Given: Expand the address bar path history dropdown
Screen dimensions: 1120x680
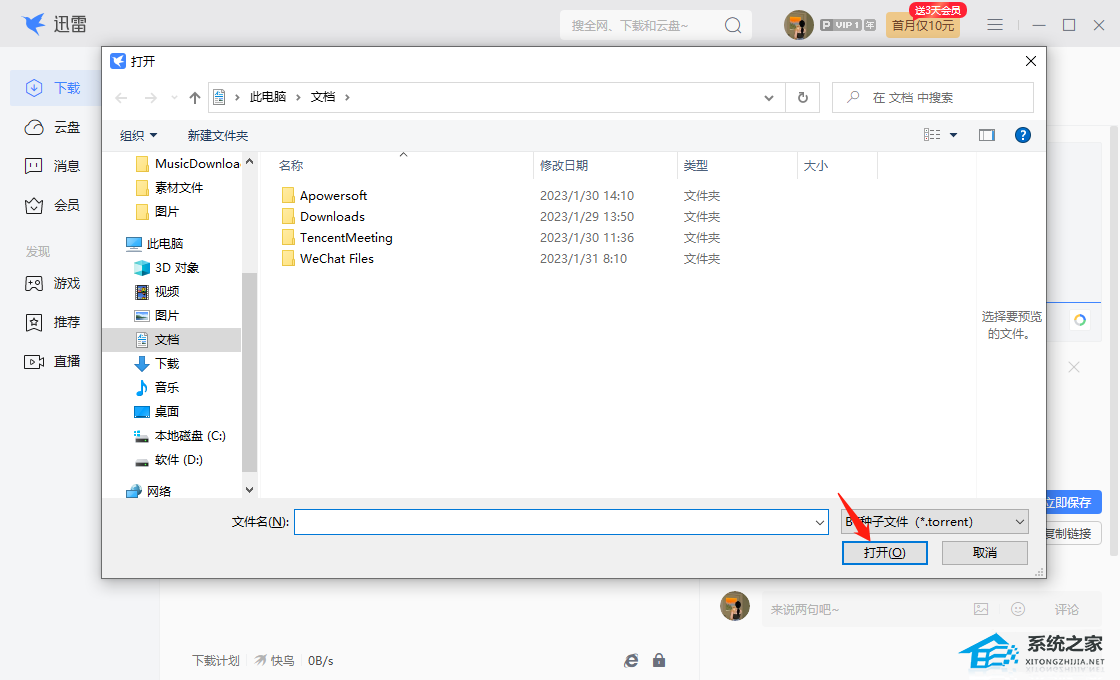Looking at the screenshot, I should (x=768, y=97).
